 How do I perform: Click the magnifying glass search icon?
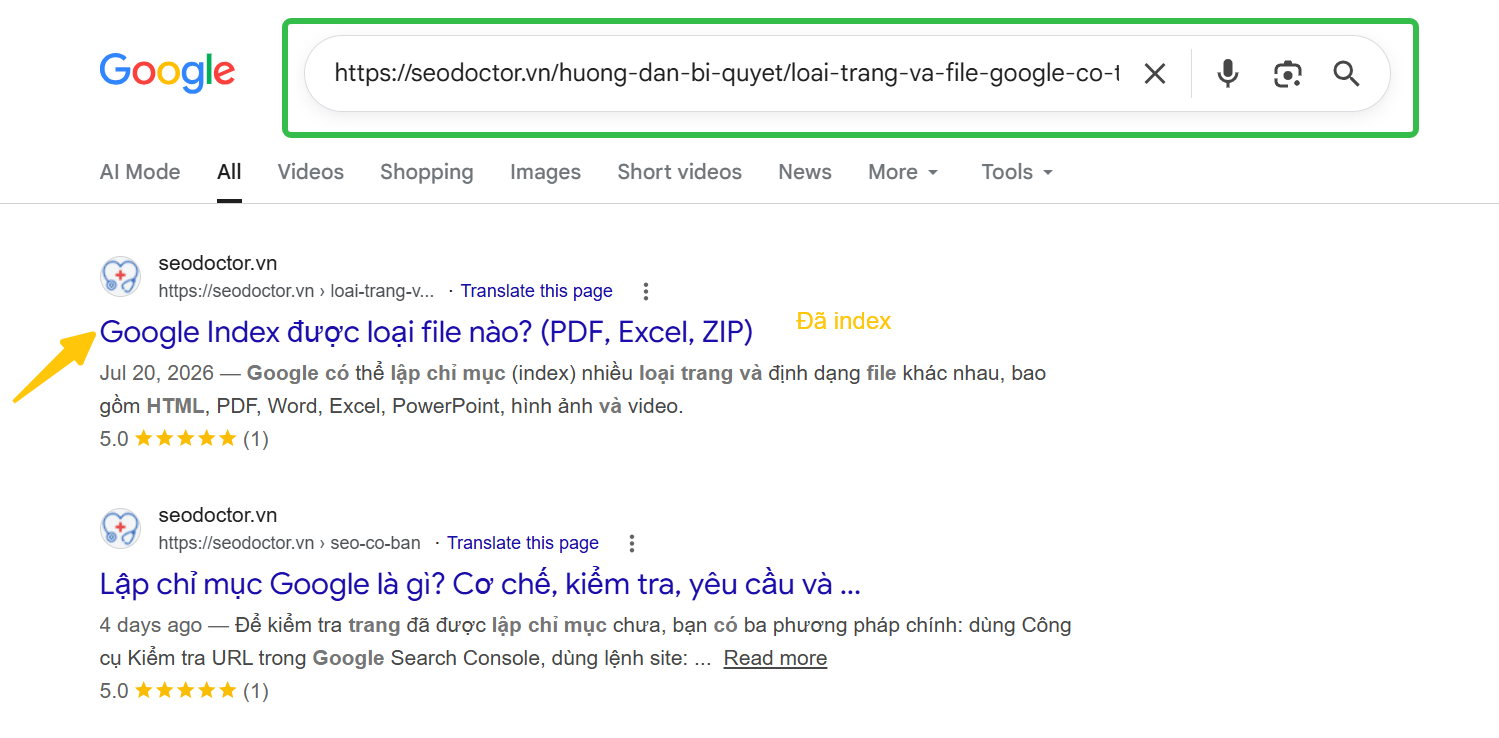pyautogui.click(x=1347, y=74)
